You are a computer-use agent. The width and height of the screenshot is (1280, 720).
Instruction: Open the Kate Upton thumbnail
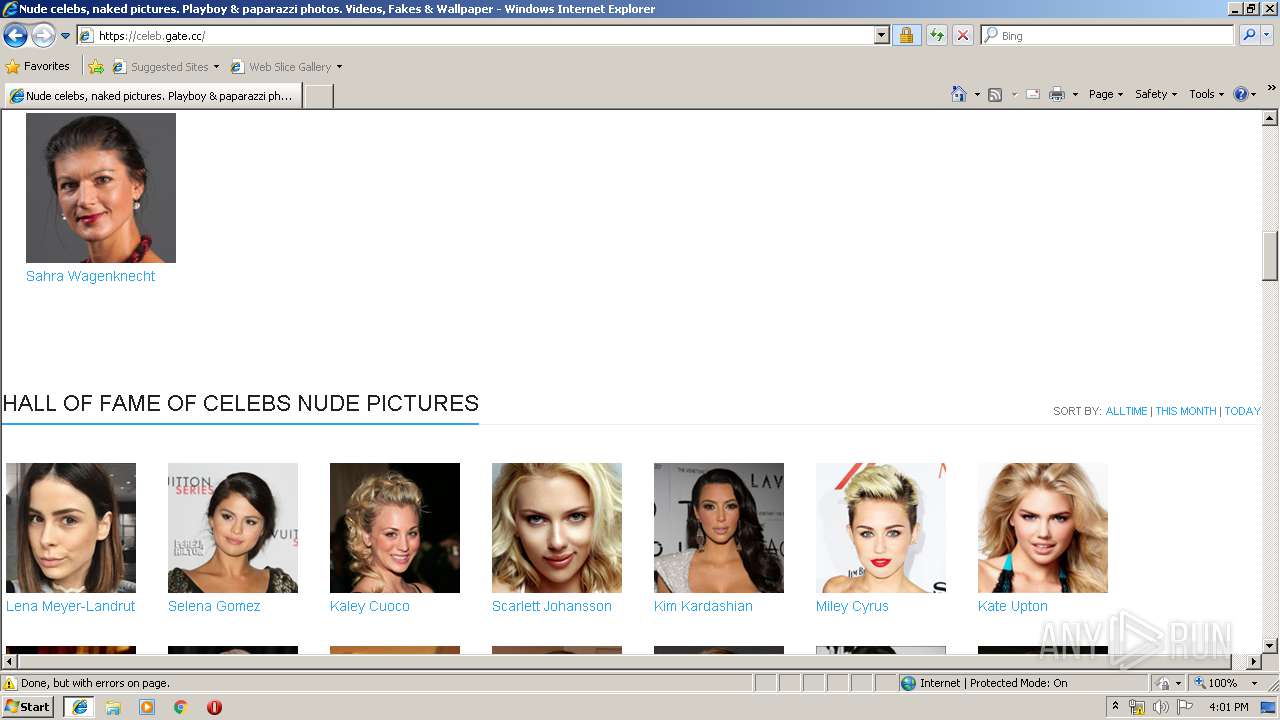coord(1043,528)
